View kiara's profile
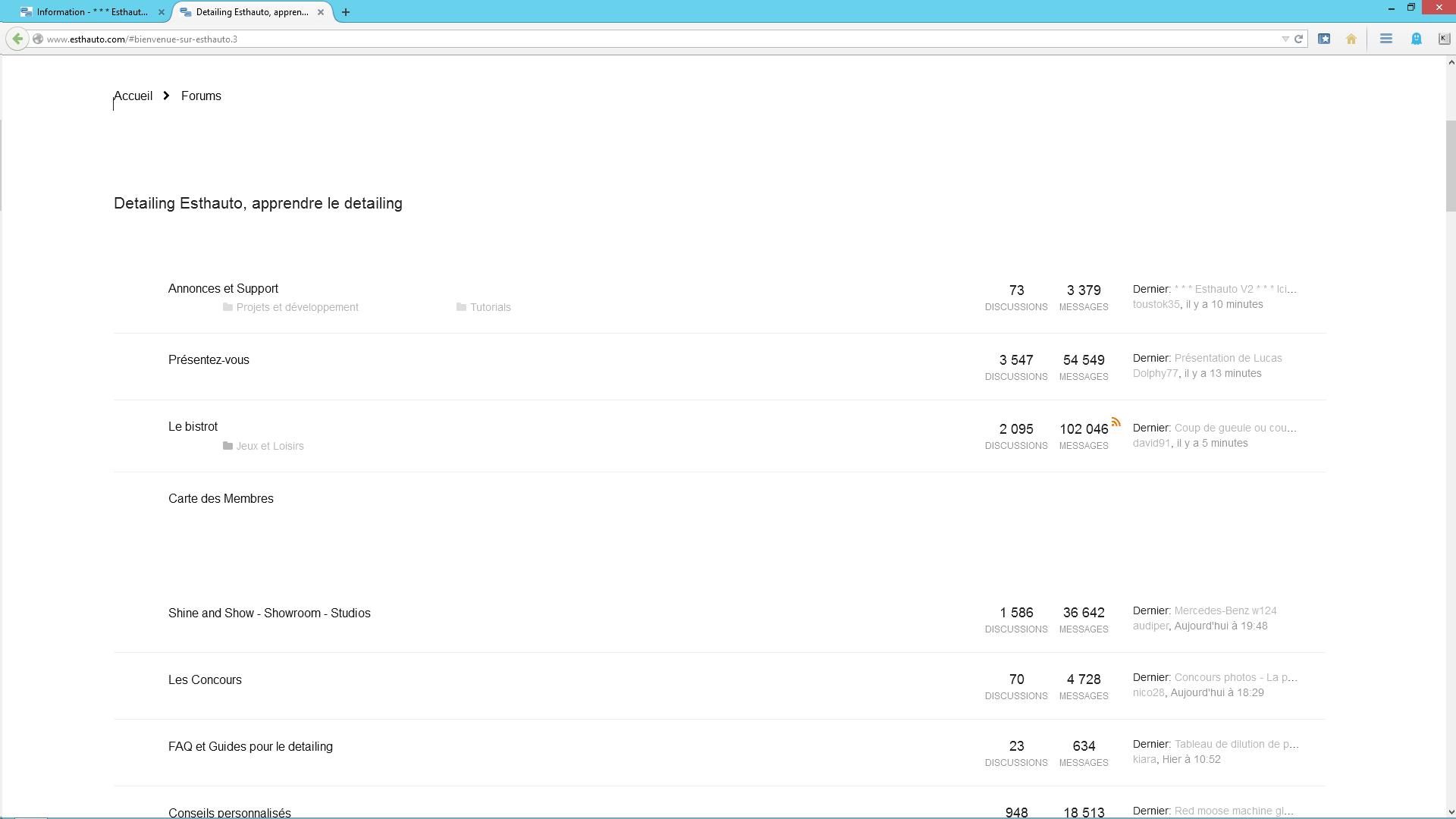This screenshot has width=1456, height=819. point(1144,759)
